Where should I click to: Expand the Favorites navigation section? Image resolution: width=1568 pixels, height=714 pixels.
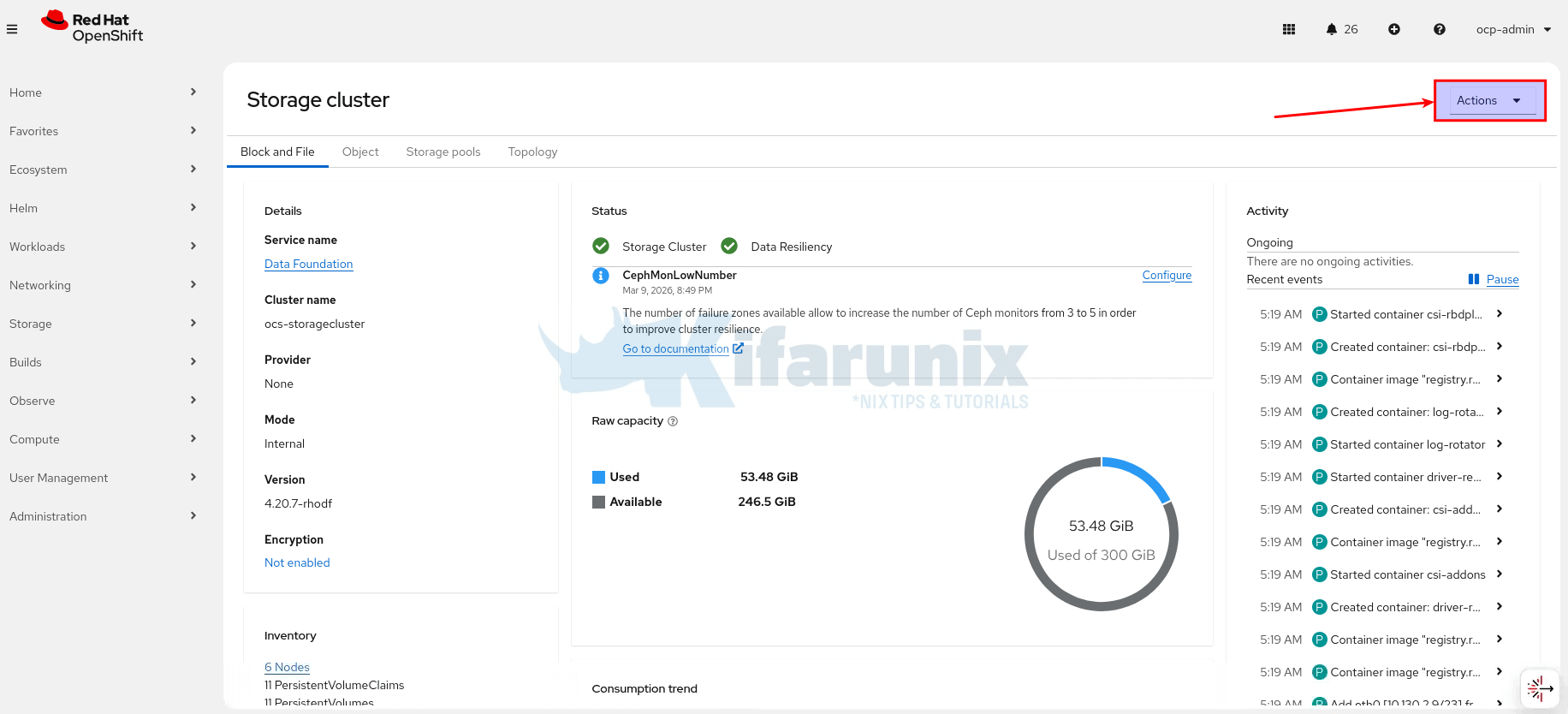(x=103, y=131)
